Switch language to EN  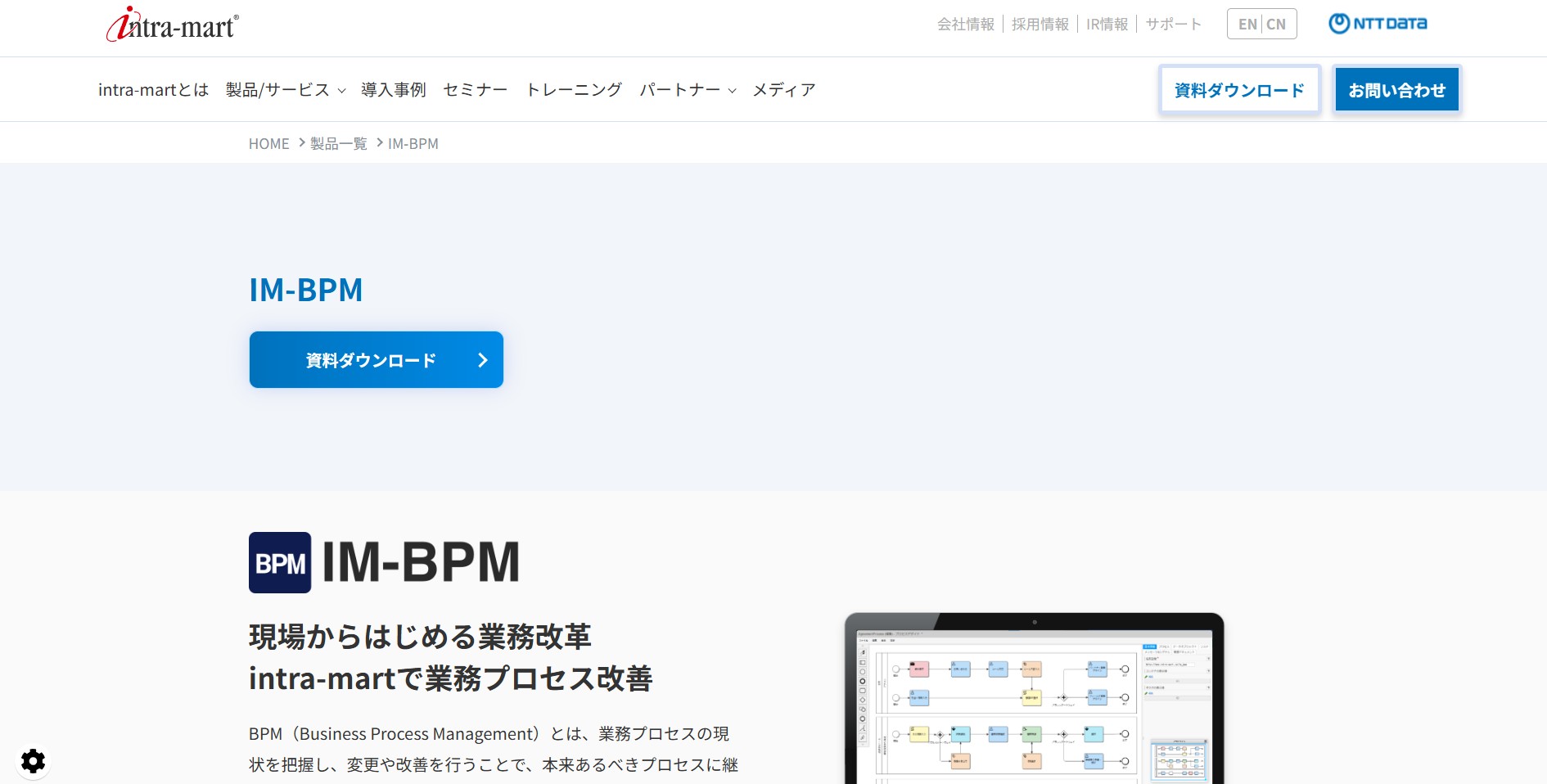pyautogui.click(x=1247, y=25)
